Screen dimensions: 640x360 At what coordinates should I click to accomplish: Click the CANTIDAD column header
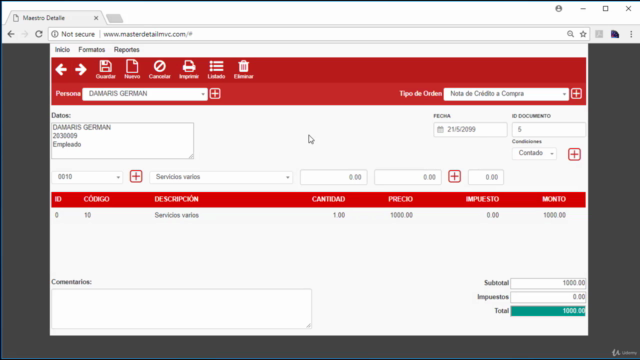pos(329,199)
